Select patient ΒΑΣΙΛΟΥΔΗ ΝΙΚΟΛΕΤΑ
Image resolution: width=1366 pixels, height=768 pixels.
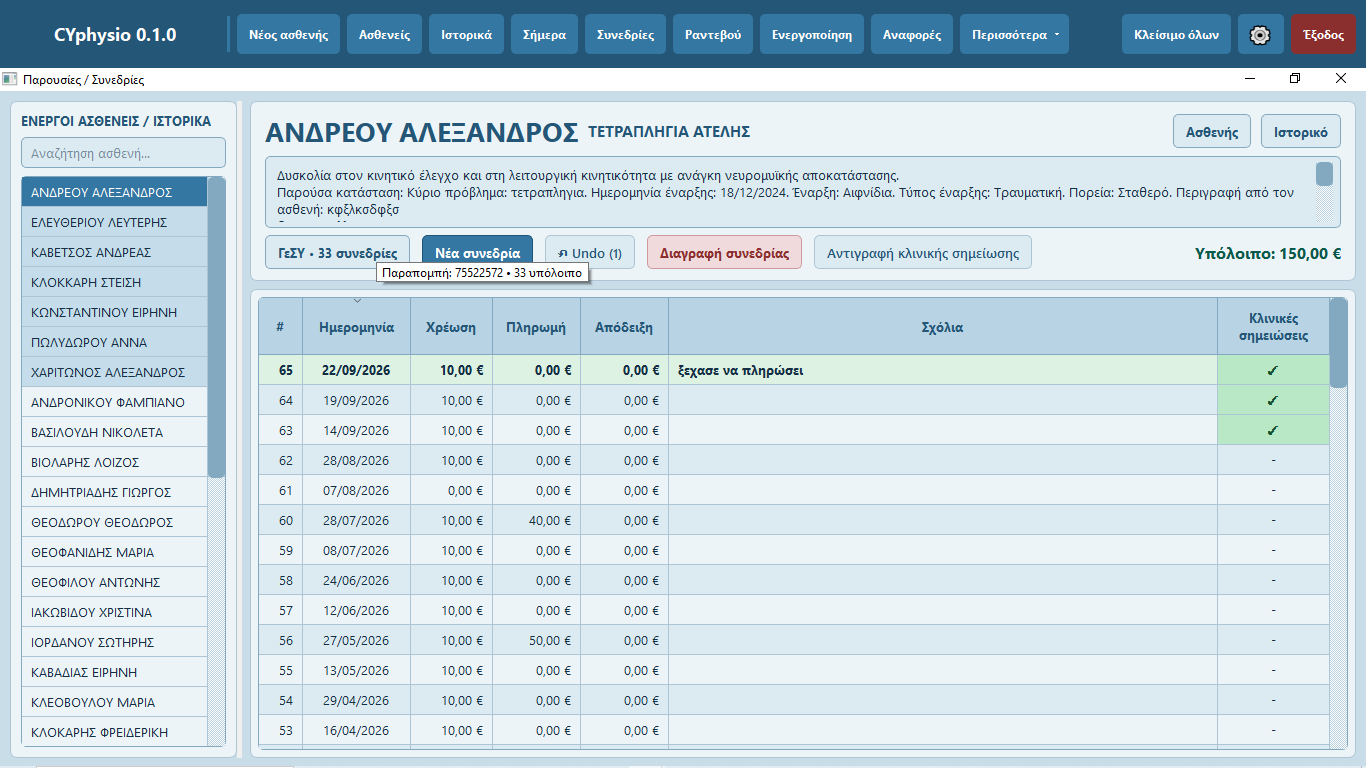(114, 432)
